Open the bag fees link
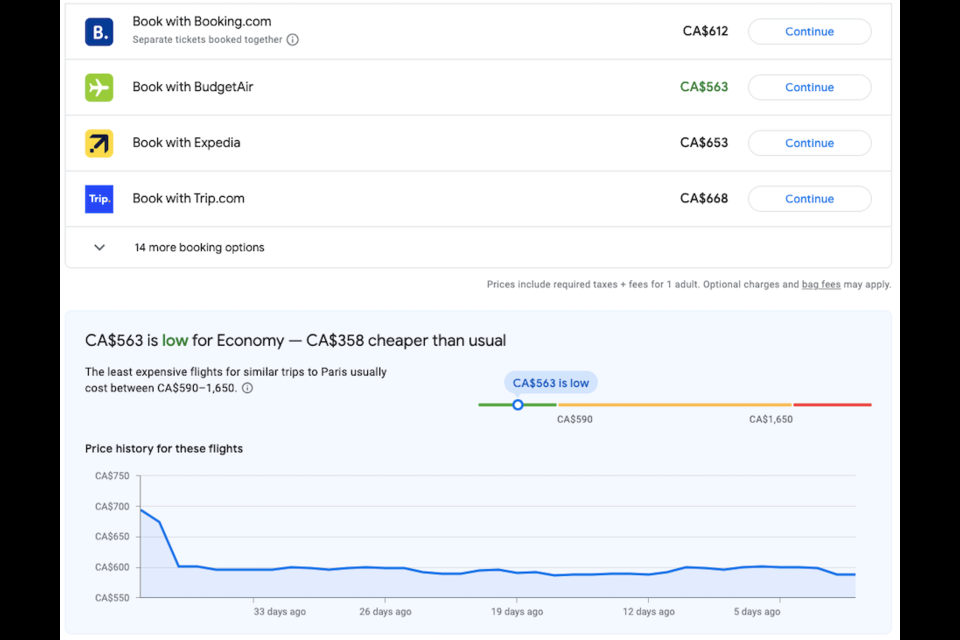960x640 pixels. 821,284
